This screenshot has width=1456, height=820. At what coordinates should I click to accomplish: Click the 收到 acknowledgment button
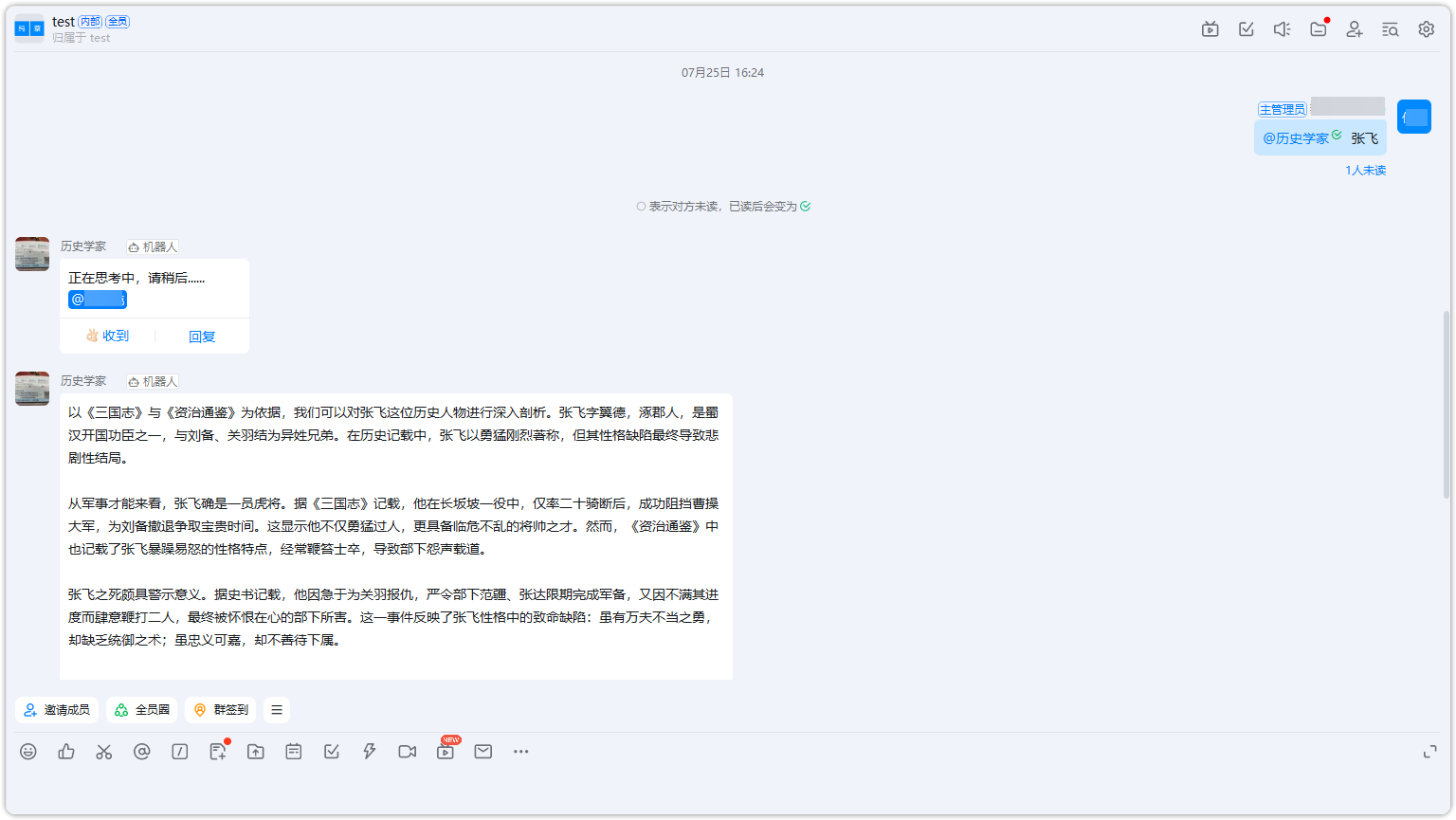105,336
